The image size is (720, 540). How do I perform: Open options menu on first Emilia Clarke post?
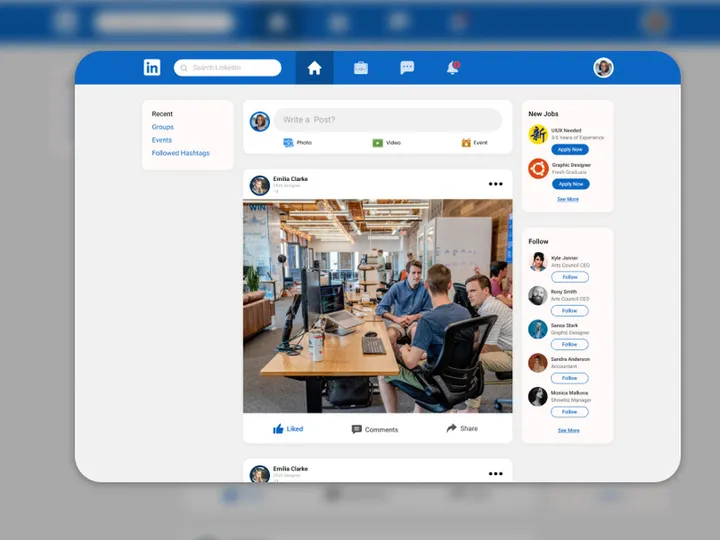pyautogui.click(x=495, y=184)
